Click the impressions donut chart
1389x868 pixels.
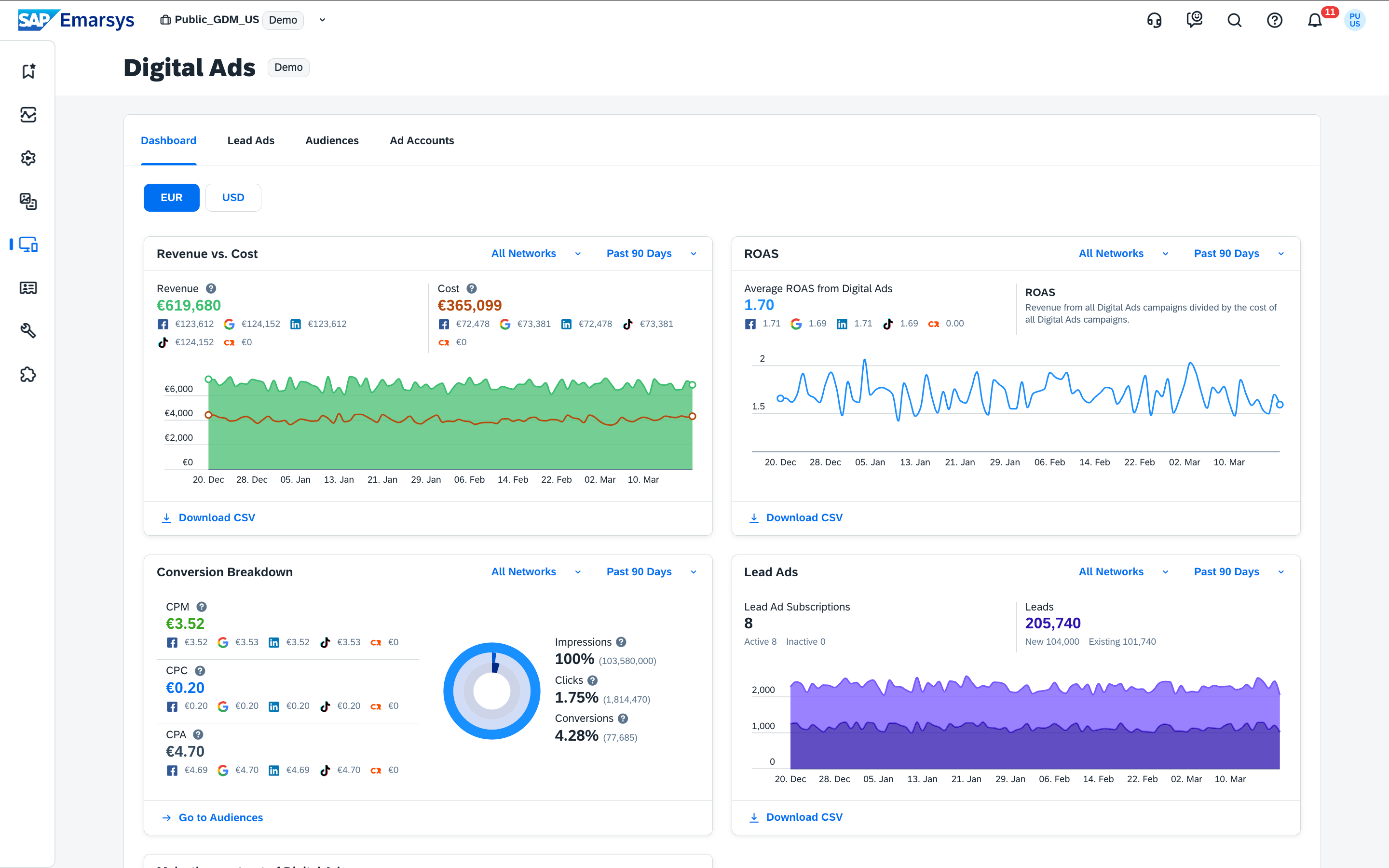click(492, 691)
